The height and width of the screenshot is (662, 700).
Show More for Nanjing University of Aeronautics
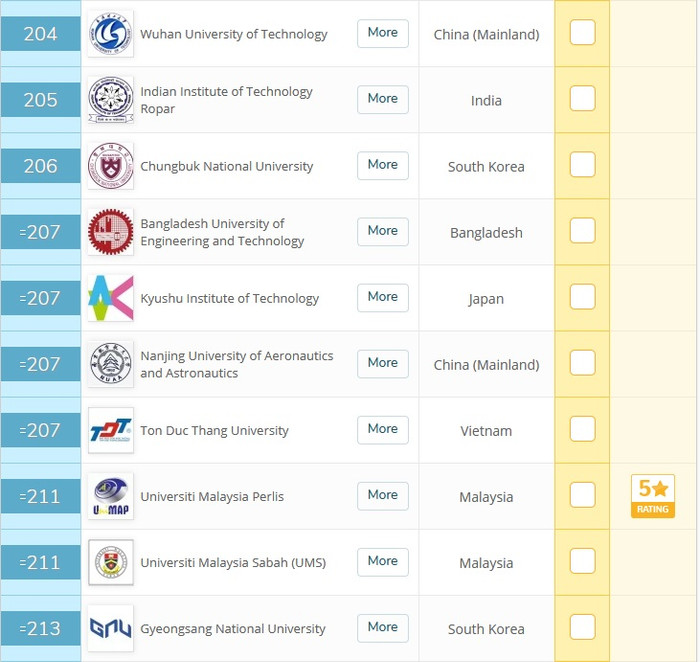pyautogui.click(x=382, y=363)
